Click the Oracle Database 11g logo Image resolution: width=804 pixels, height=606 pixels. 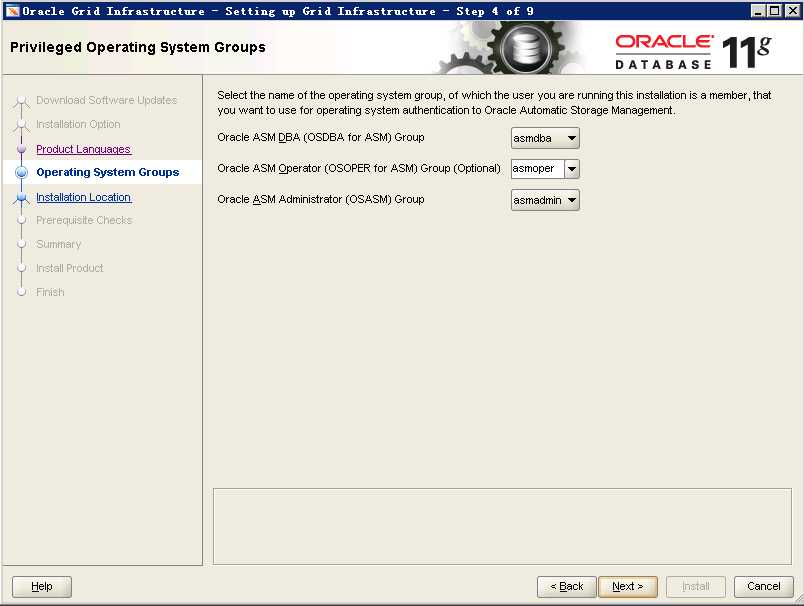click(x=693, y=52)
